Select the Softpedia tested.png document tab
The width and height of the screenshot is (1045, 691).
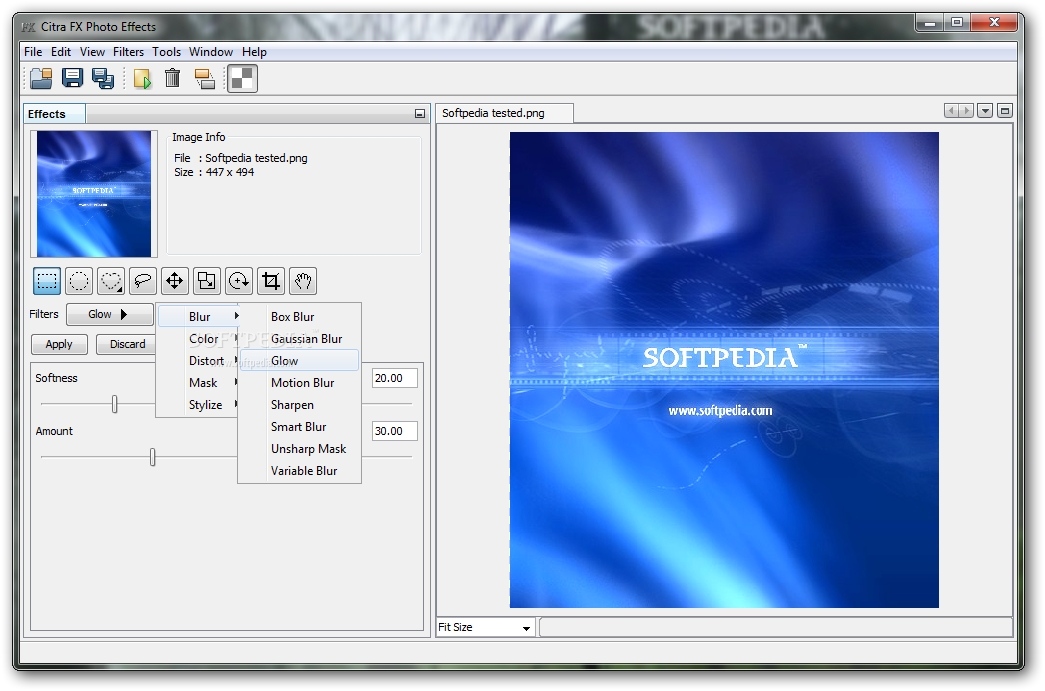click(505, 113)
